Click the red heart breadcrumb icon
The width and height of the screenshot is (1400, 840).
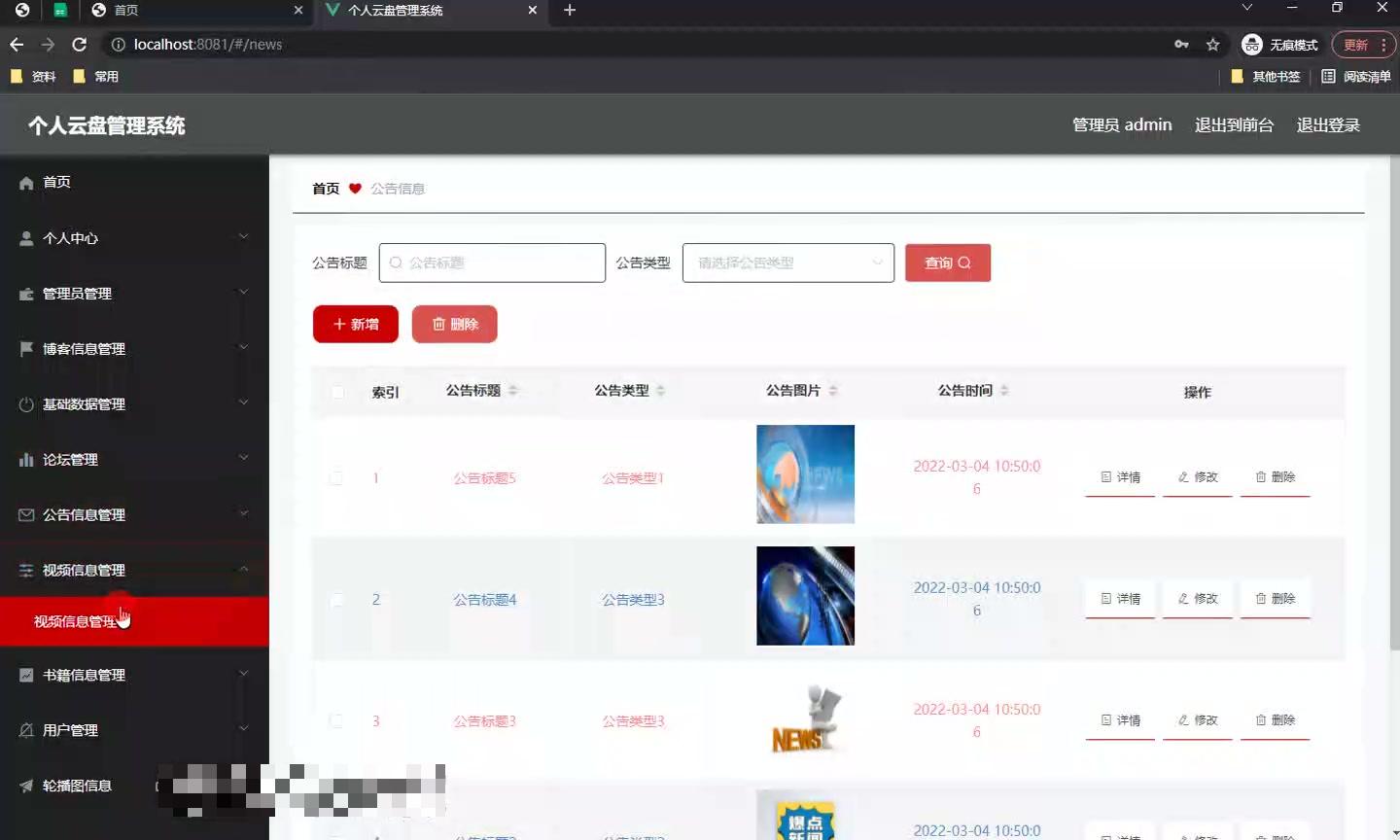355,189
